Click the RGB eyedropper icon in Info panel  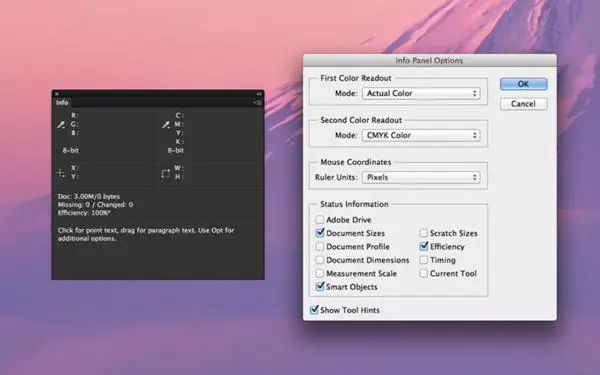coord(61,125)
